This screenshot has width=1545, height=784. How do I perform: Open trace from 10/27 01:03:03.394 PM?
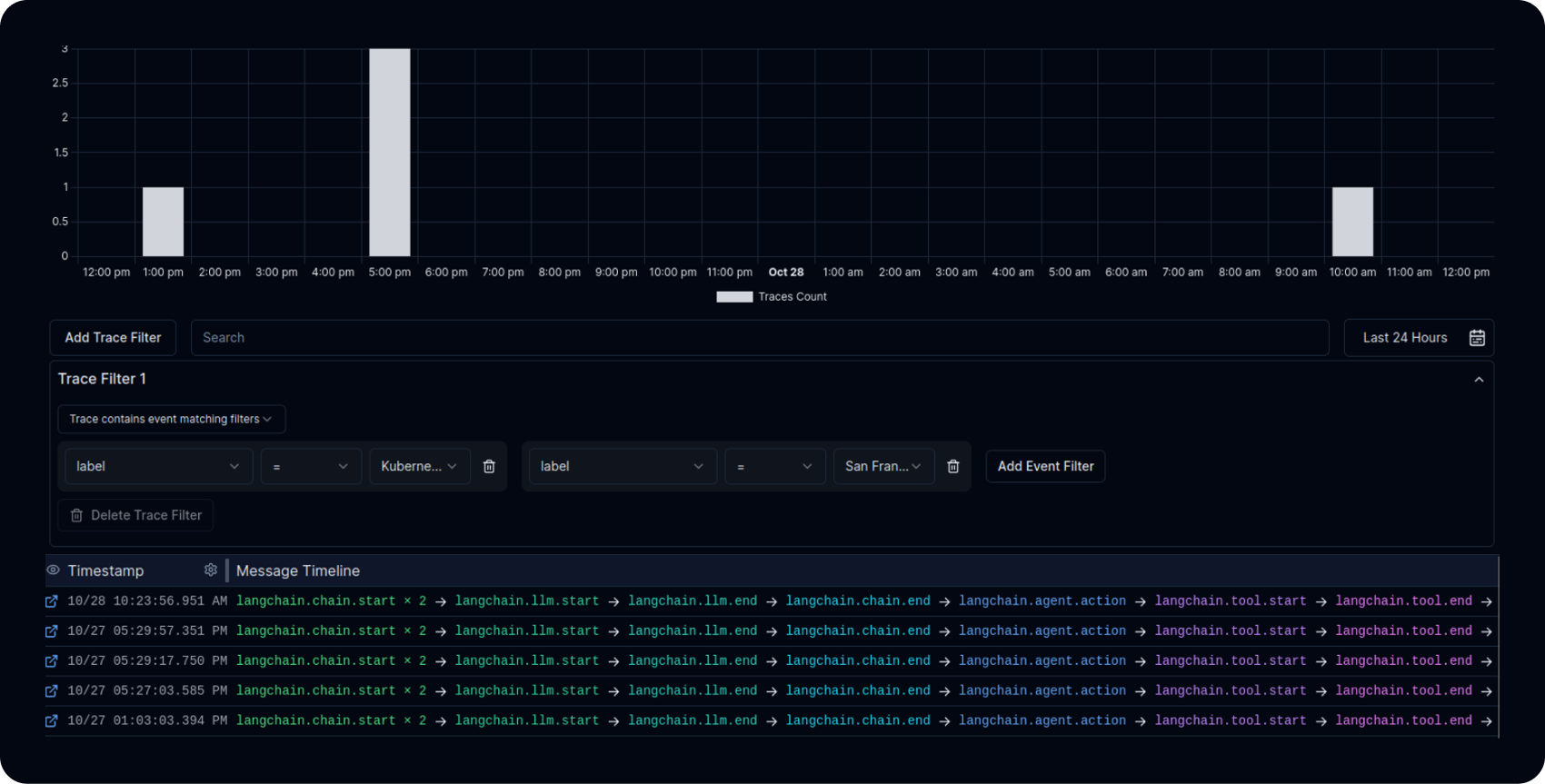point(52,721)
